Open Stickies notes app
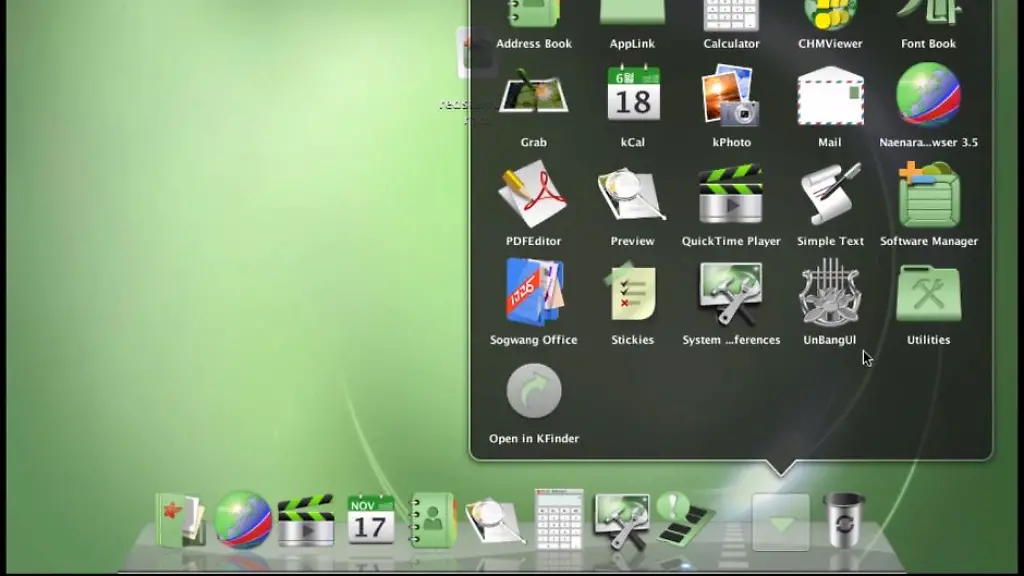 point(632,293)
